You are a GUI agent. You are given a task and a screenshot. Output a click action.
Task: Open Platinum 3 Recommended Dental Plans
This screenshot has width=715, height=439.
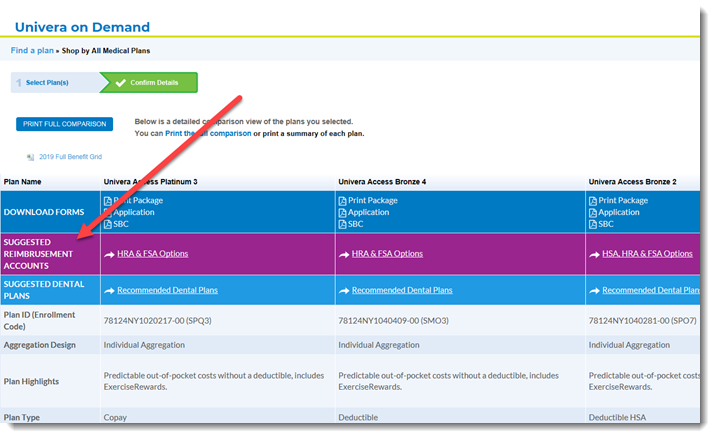(x=167, y=290)
